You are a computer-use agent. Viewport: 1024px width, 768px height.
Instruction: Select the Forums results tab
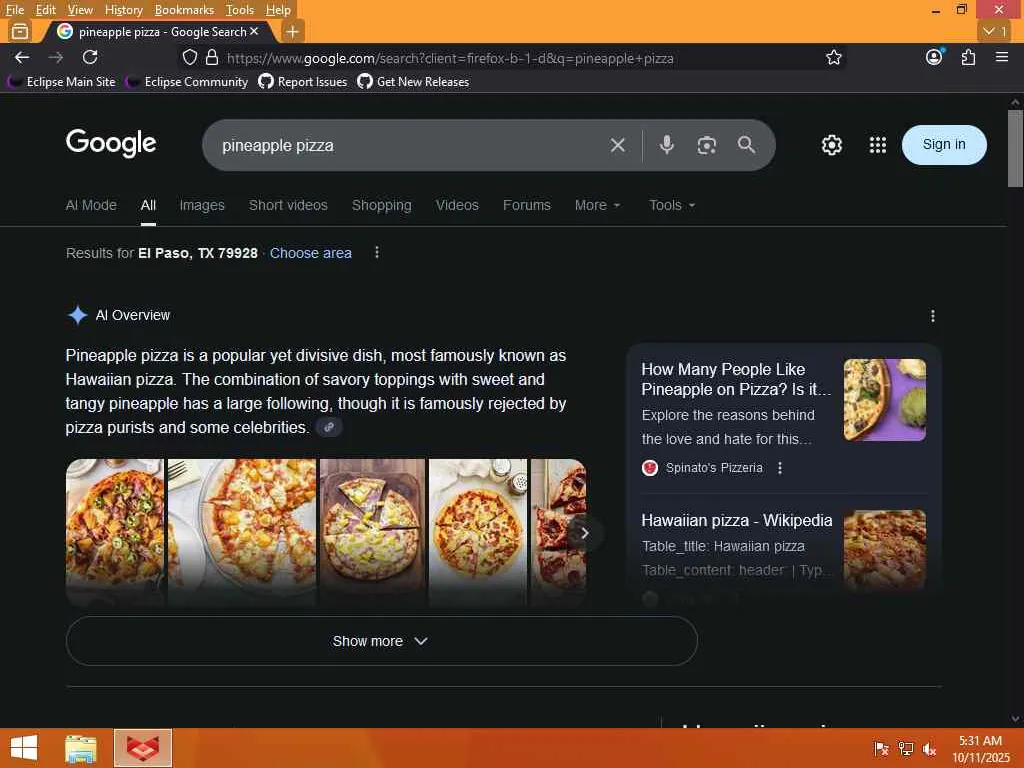(x=526, y=205)
